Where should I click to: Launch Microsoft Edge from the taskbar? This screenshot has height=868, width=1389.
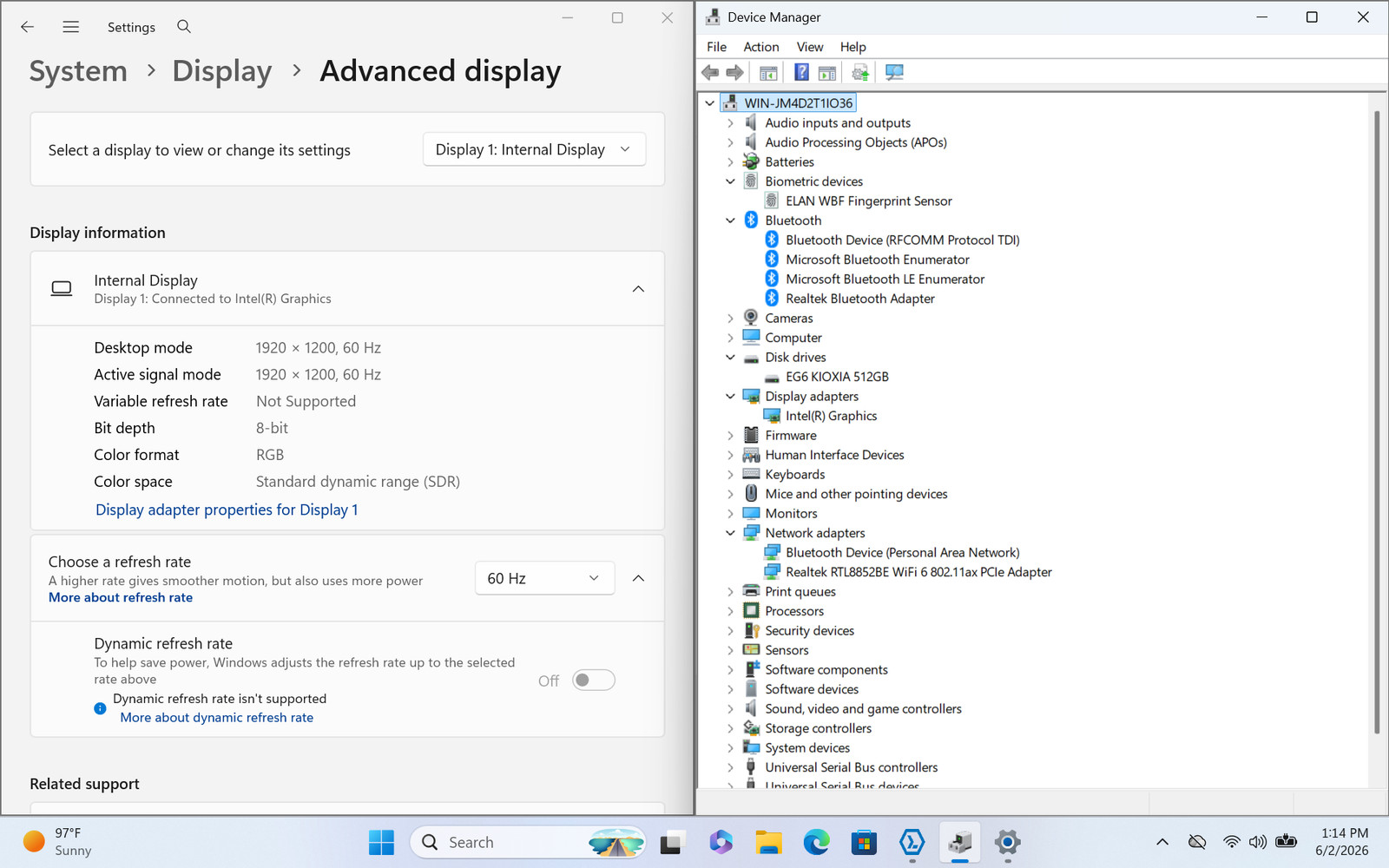coord(816,842)
